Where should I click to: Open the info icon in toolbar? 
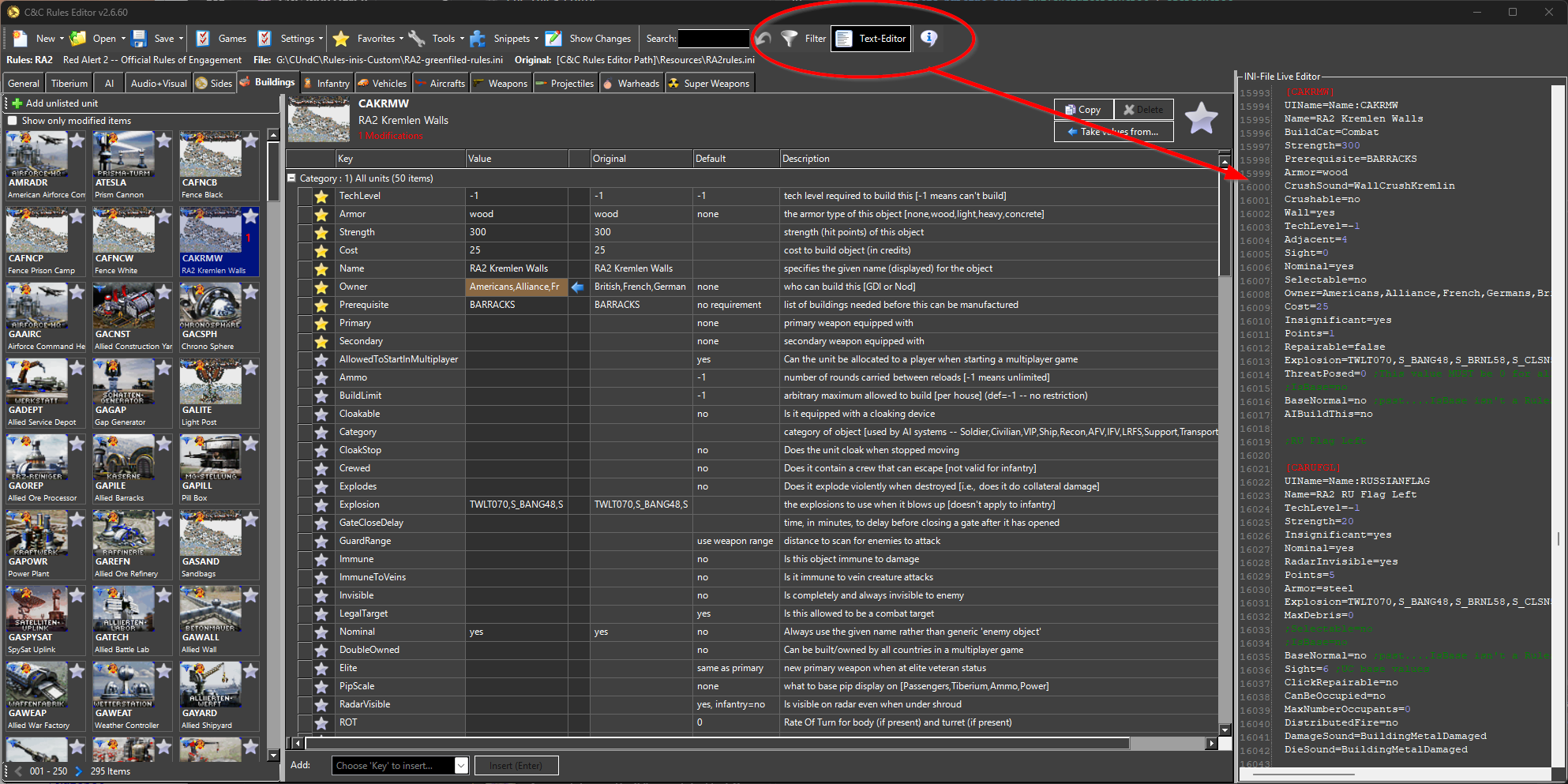click(x=929, y=38)
